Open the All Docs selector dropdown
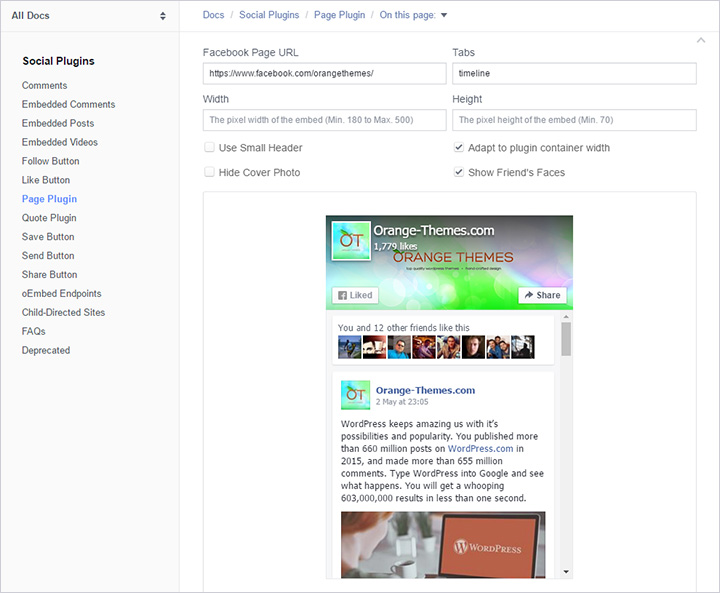This screenshot has width=720, height=593. [89, 16]
